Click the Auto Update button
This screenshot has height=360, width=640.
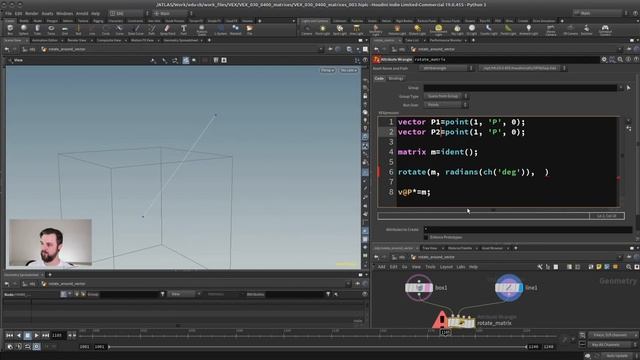[617, 356]
